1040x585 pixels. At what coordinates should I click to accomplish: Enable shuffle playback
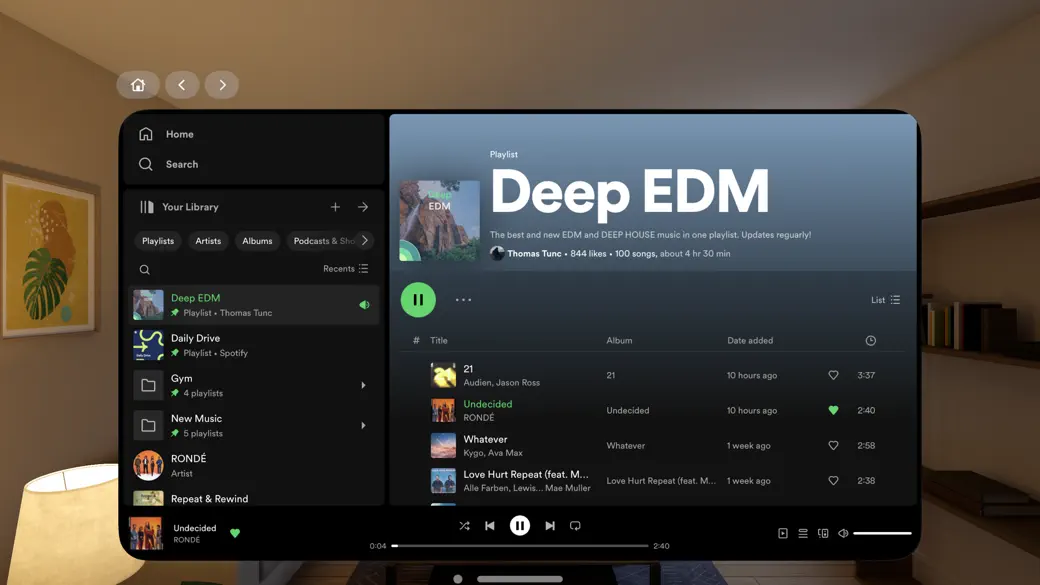click(x=464, y=525)
